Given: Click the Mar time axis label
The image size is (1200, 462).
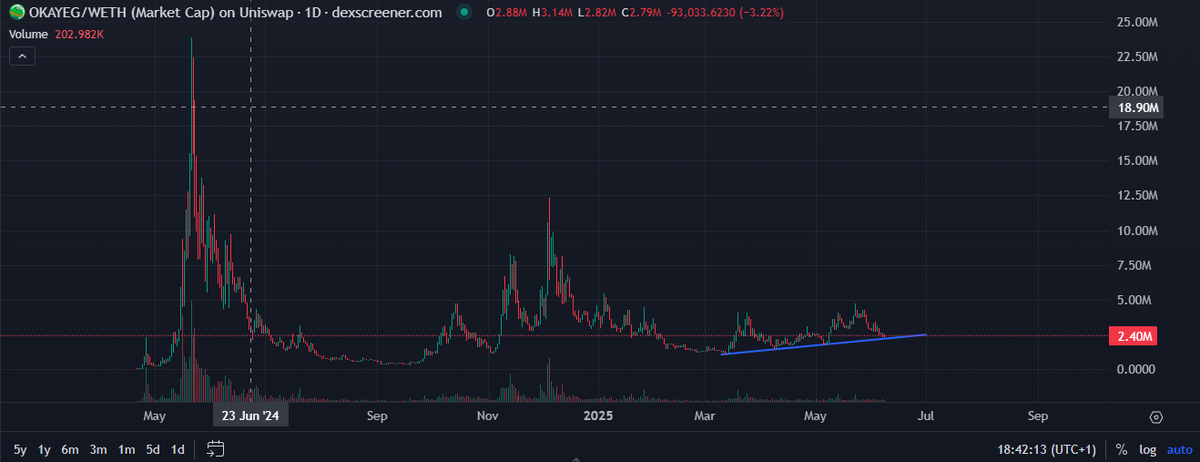Looking at the screenshot, I should pos(706,415).
